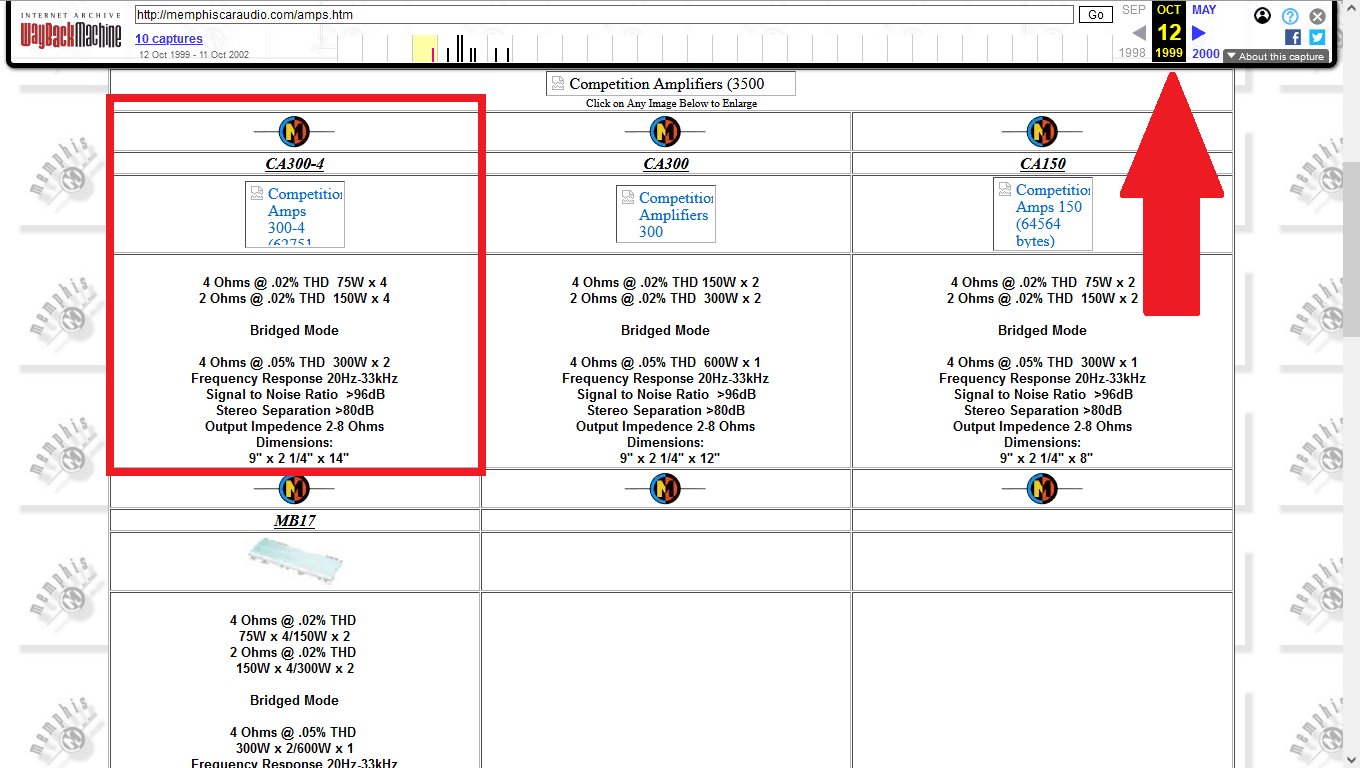Expand the About this capture dropdown
Image resolution: width=1360 pixels, height=768 pixels.
point(1276,57)
